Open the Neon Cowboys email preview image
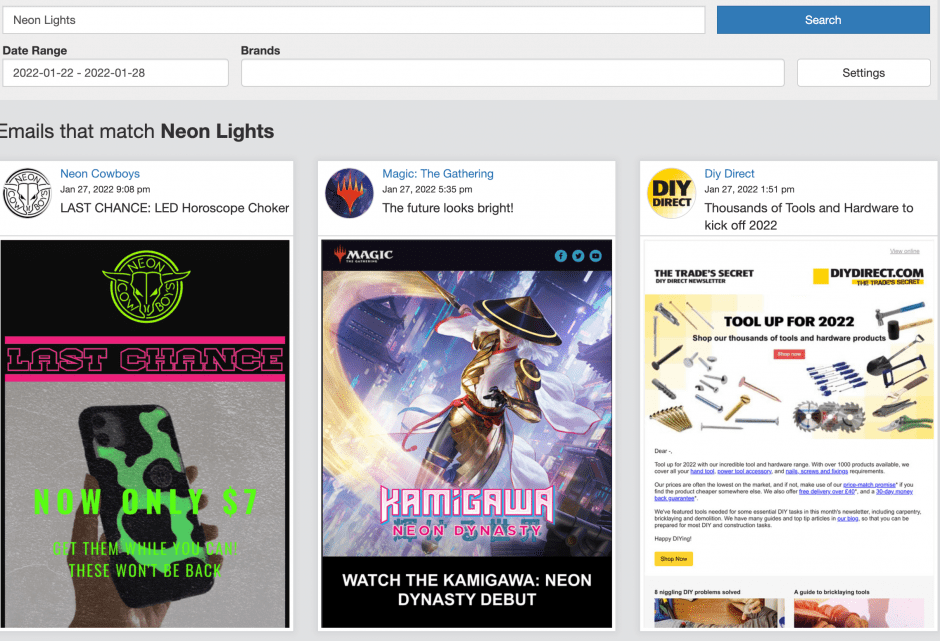This screenshot has height=641, width=940. pyautogui.click(x=145, y=434)
